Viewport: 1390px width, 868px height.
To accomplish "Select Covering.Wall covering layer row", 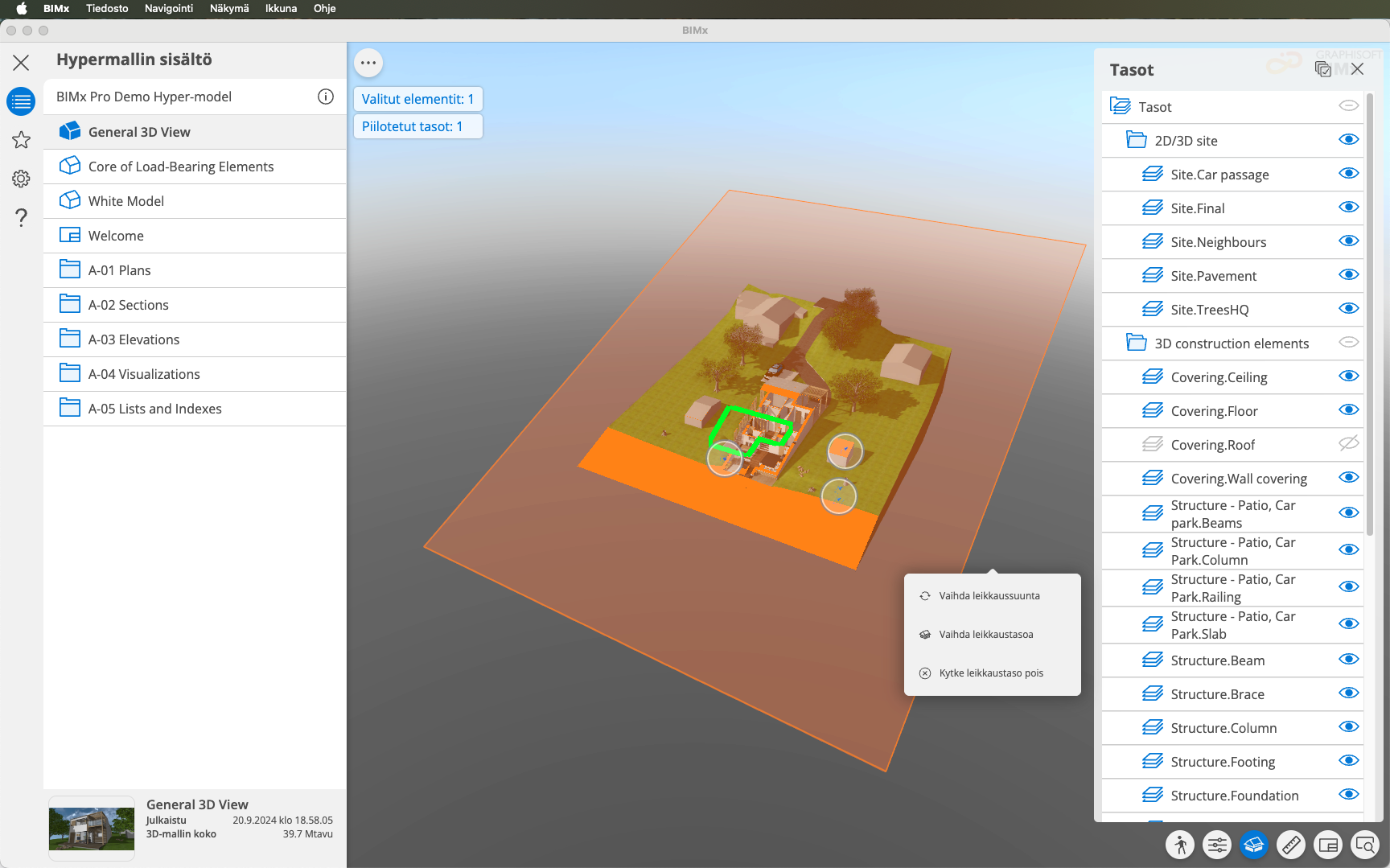I will click(1232, 479).
